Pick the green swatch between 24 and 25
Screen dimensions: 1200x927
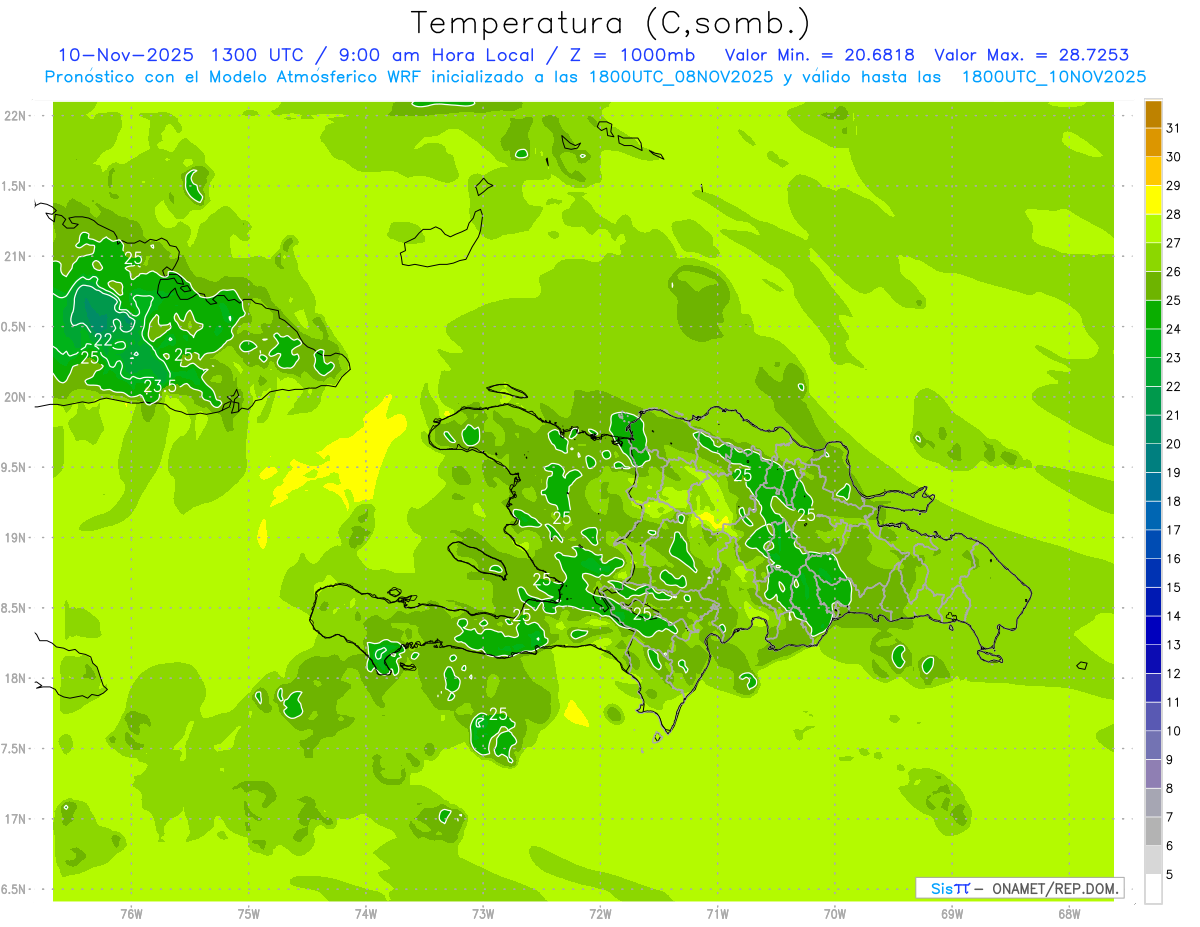(1153, 315)
